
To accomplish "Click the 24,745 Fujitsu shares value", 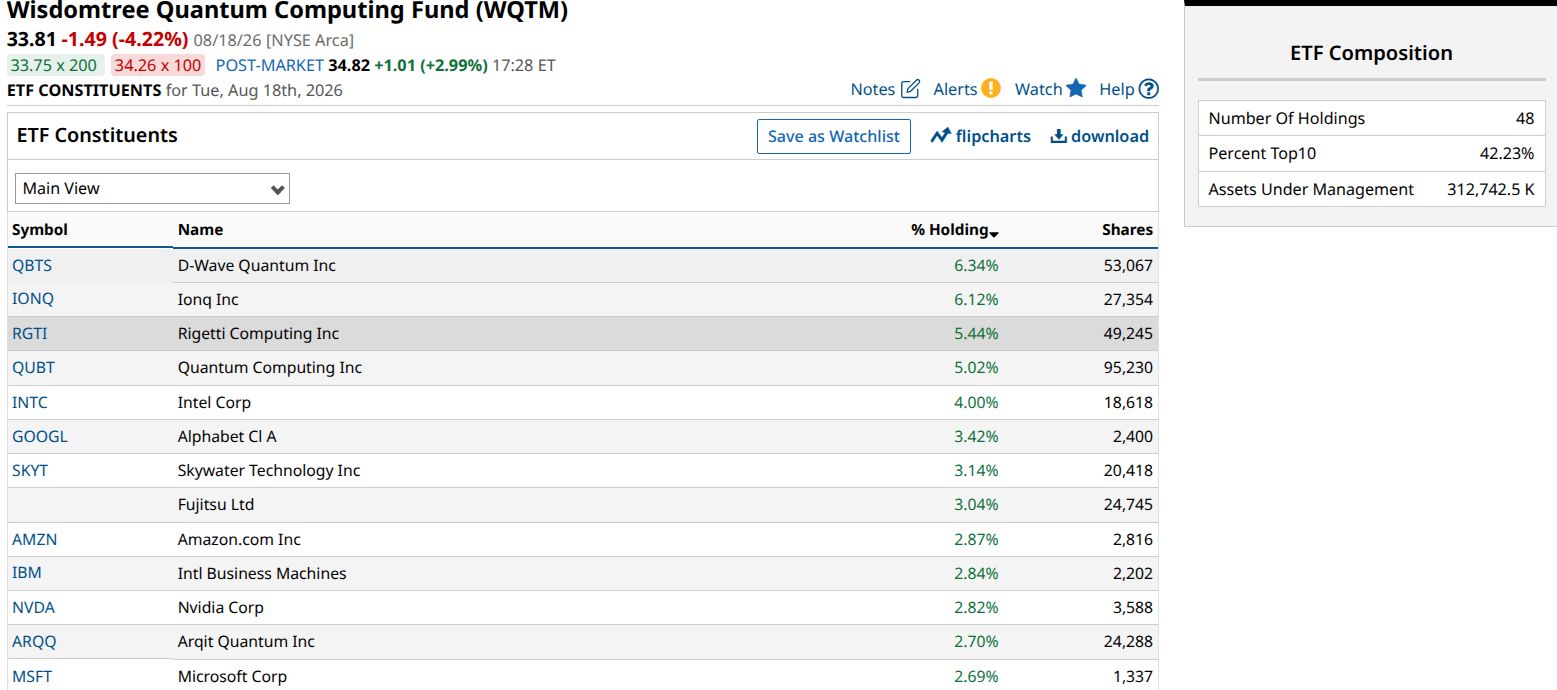I will 1128,504.
